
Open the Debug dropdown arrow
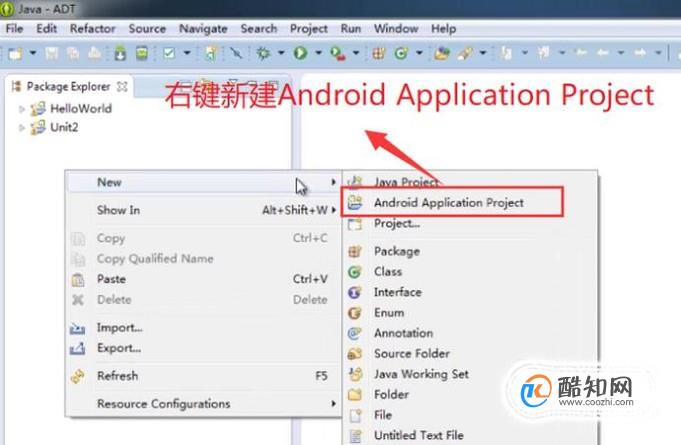click(281, 53)
